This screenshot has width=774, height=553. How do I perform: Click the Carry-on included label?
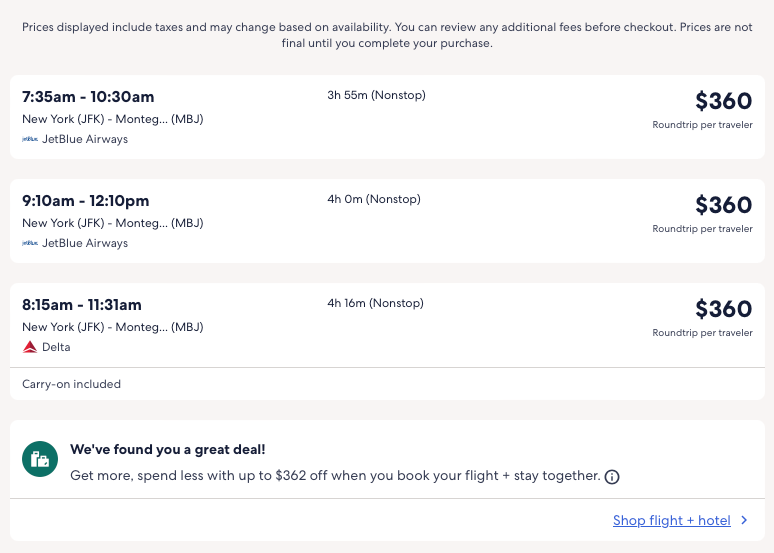tap(71, 384)
